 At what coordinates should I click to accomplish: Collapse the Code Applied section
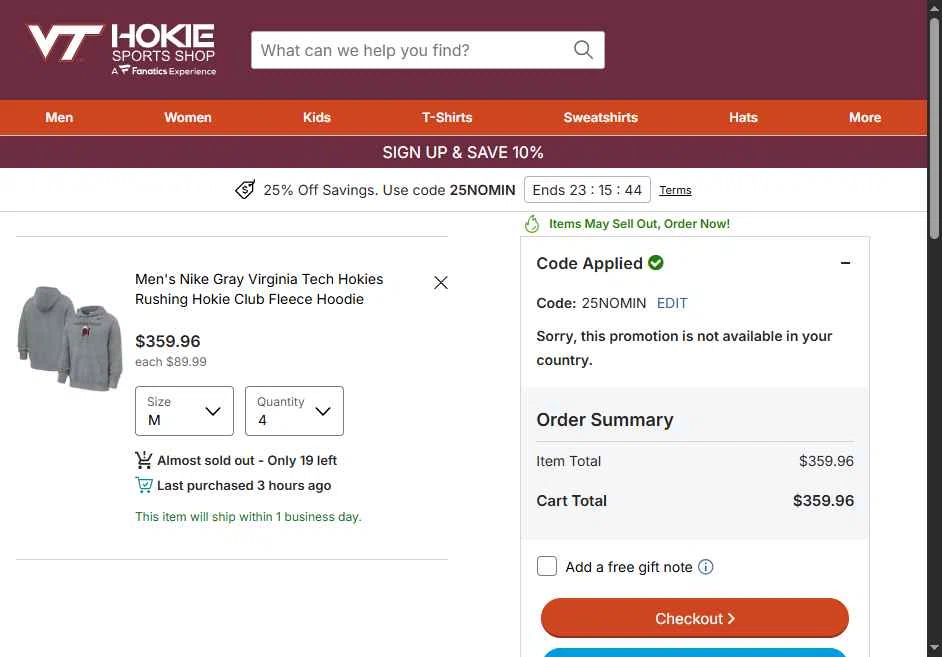[845, 263]
